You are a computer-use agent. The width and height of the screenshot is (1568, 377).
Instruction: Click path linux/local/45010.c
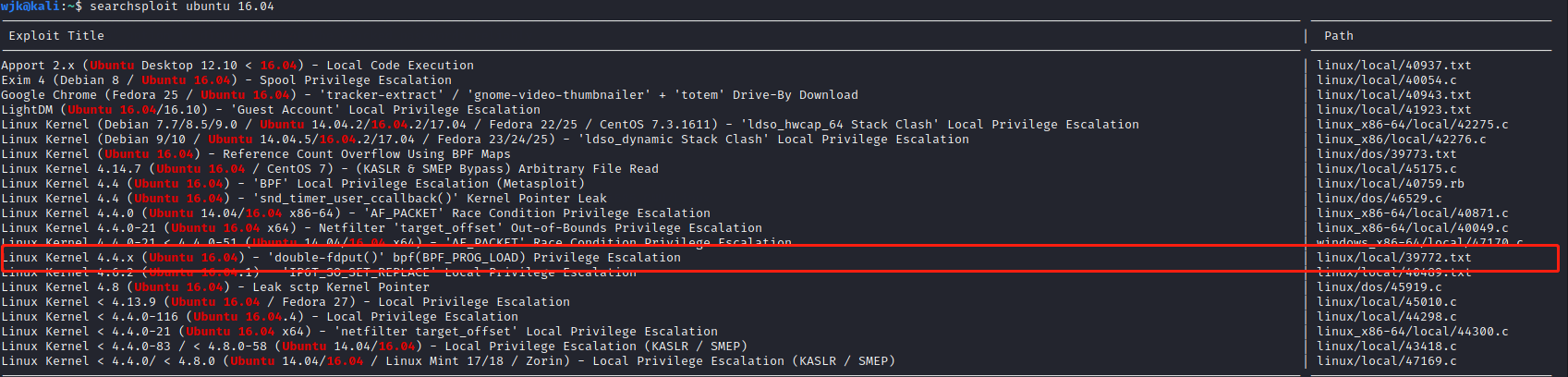[1387, 302]
